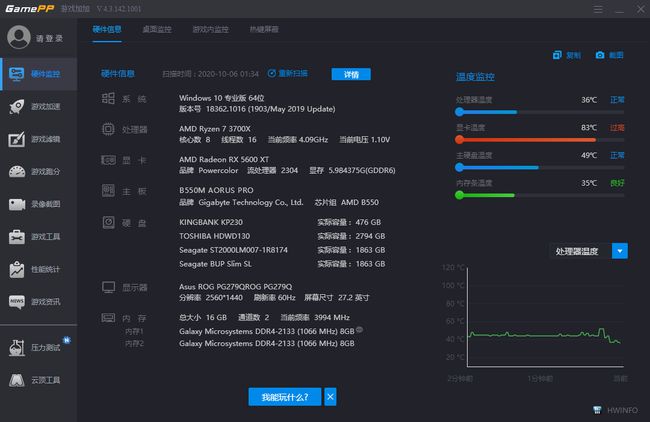This screenshot has height=422, width=650.
Task: Open 游戏滤镜 filter sidebar icon
Action: click(17, 139)
